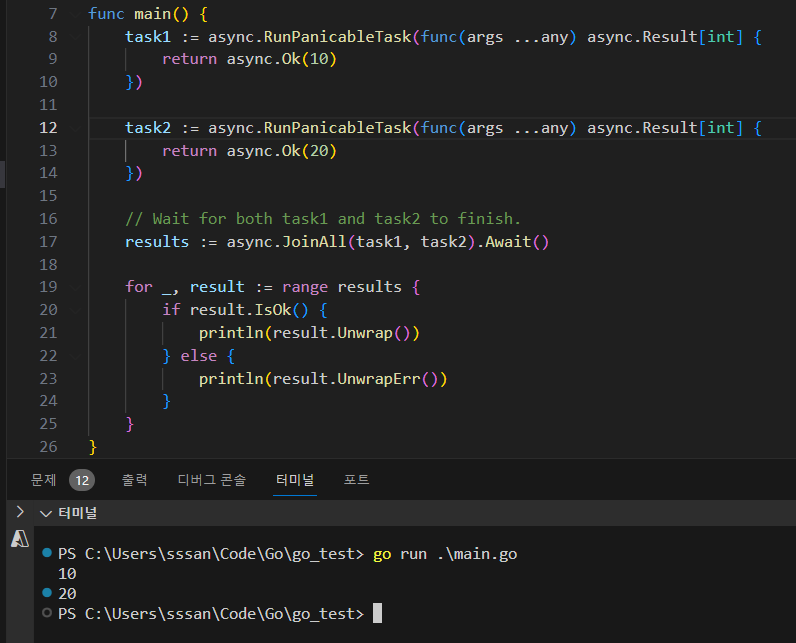Image resolution: width=796 pixels, height=643 pixels.
Task: Click 'range results' on line 19
Action: tap(342, 287)
